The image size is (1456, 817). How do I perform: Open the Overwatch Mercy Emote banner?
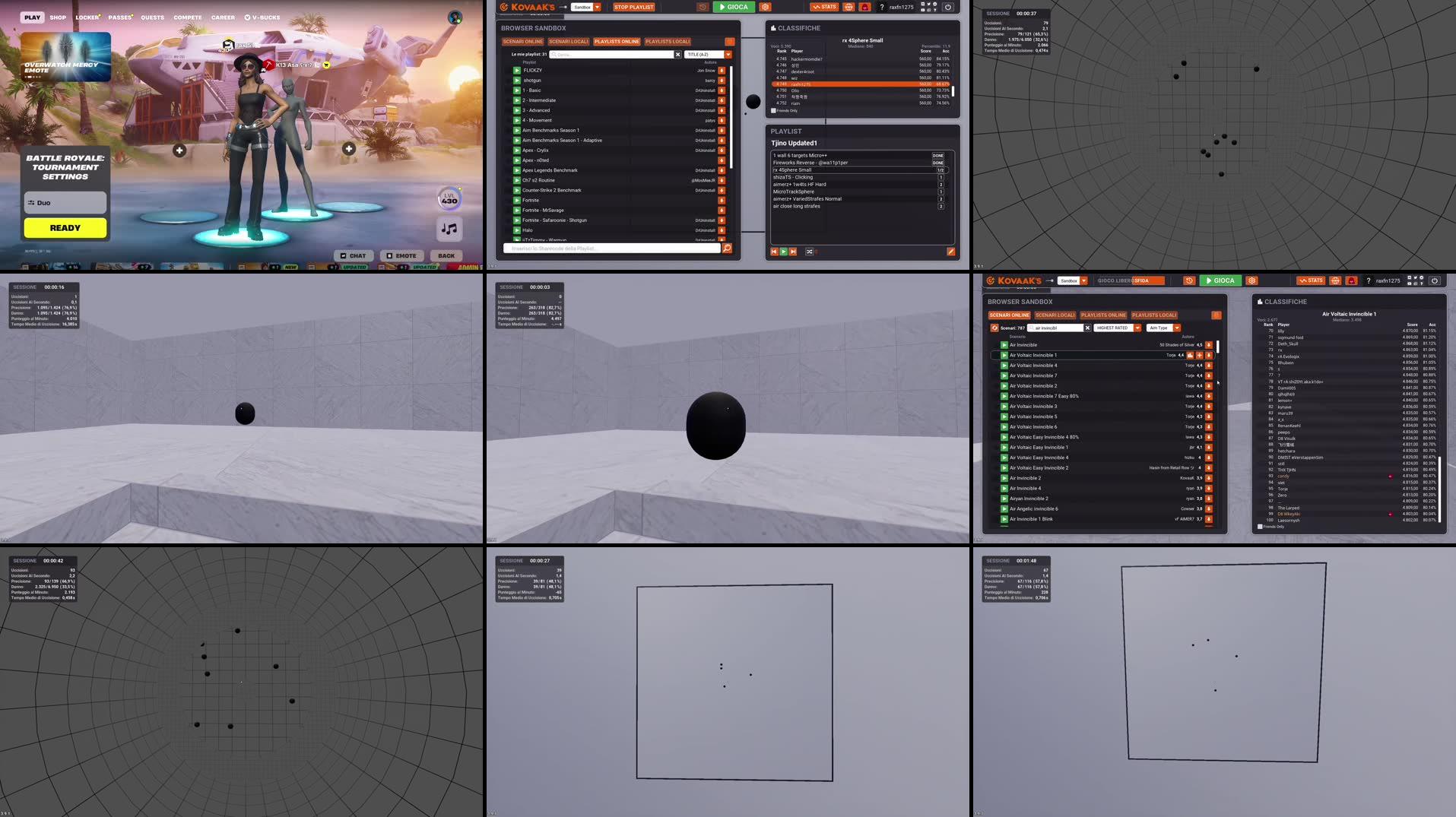coord(65,57)
